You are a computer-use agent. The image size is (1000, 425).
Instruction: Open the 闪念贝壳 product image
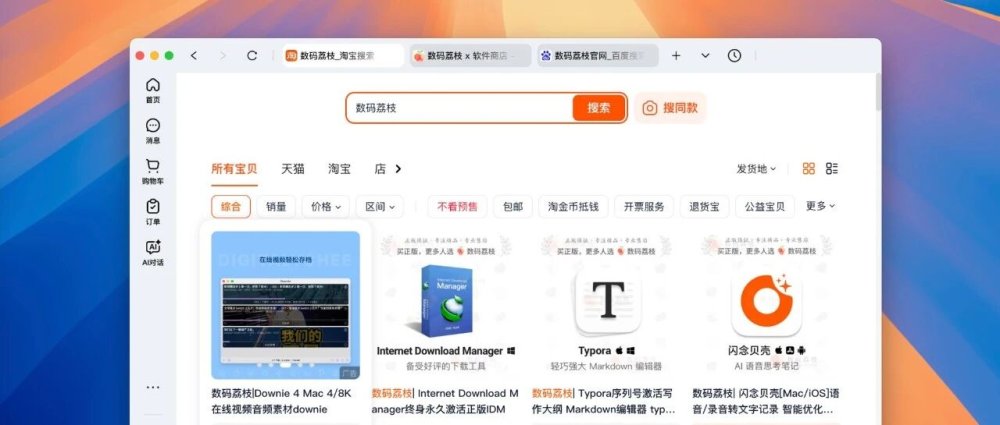(x=767, y=305)
